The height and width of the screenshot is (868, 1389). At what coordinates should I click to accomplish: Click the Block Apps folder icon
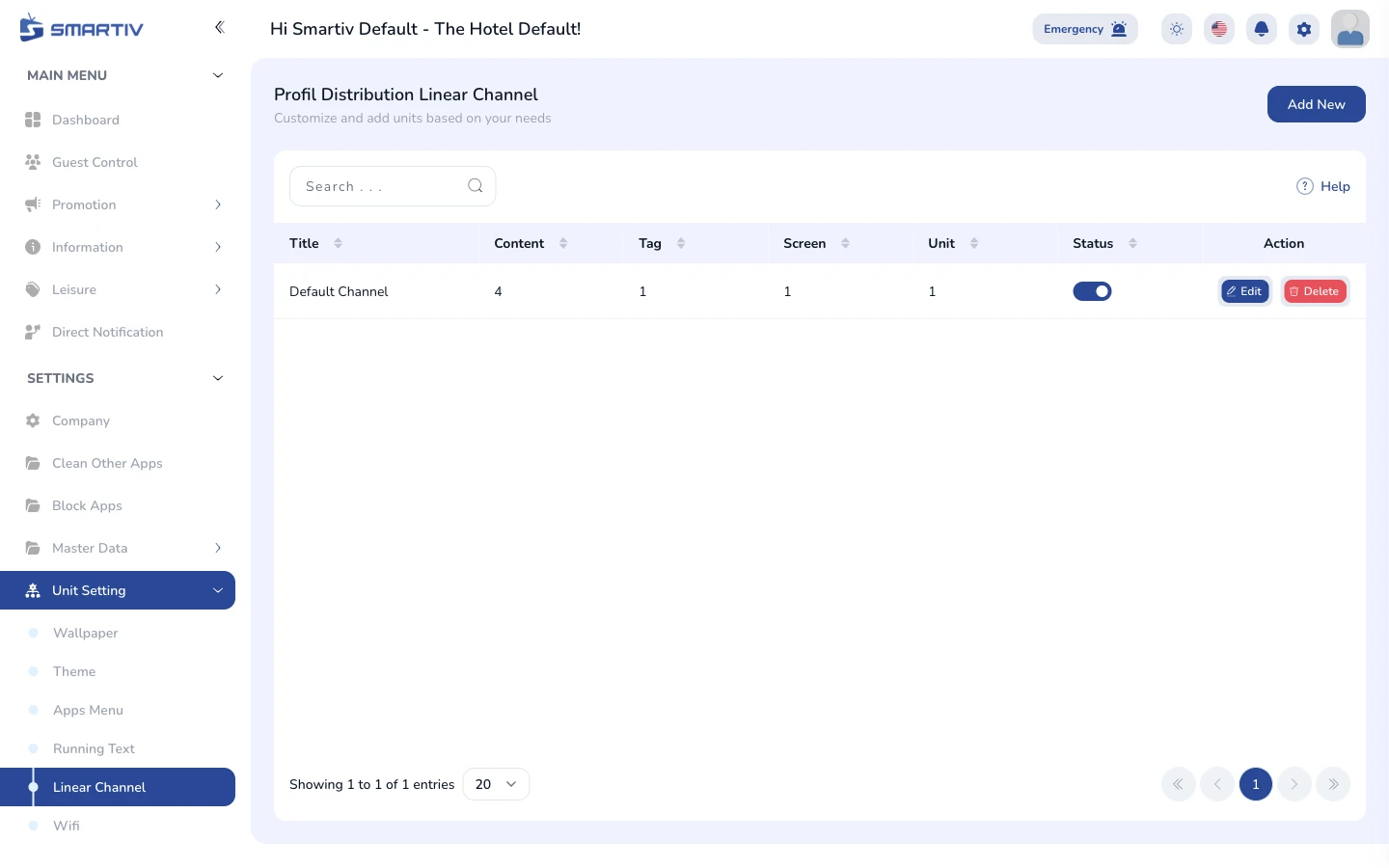(x=33, y=505)
